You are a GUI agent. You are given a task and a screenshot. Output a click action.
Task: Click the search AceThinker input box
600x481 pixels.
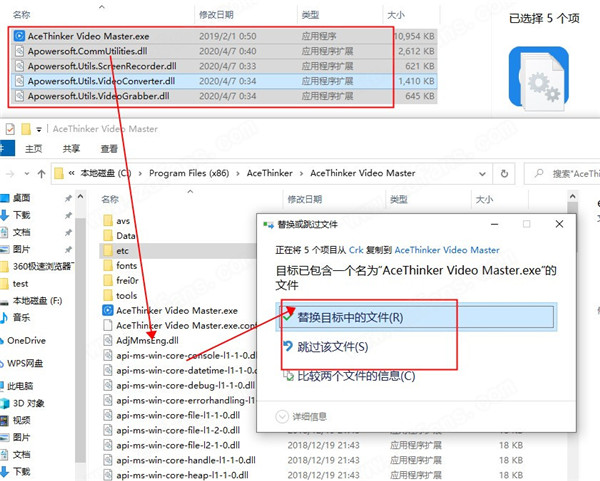(562, 174)
